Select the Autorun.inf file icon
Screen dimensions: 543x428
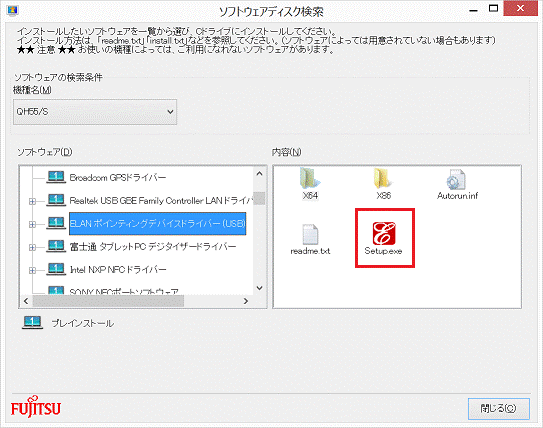[456, 179]
